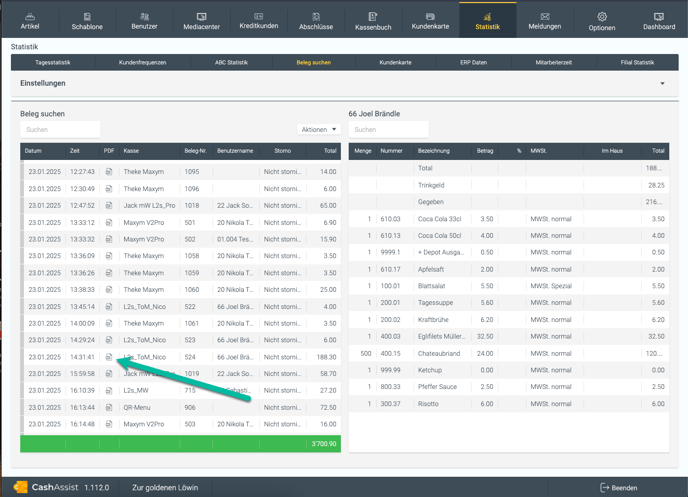Screen dimensions: 688x497
Task: Open PDF icon for Beleg 1096
Action: coord(109,189)
